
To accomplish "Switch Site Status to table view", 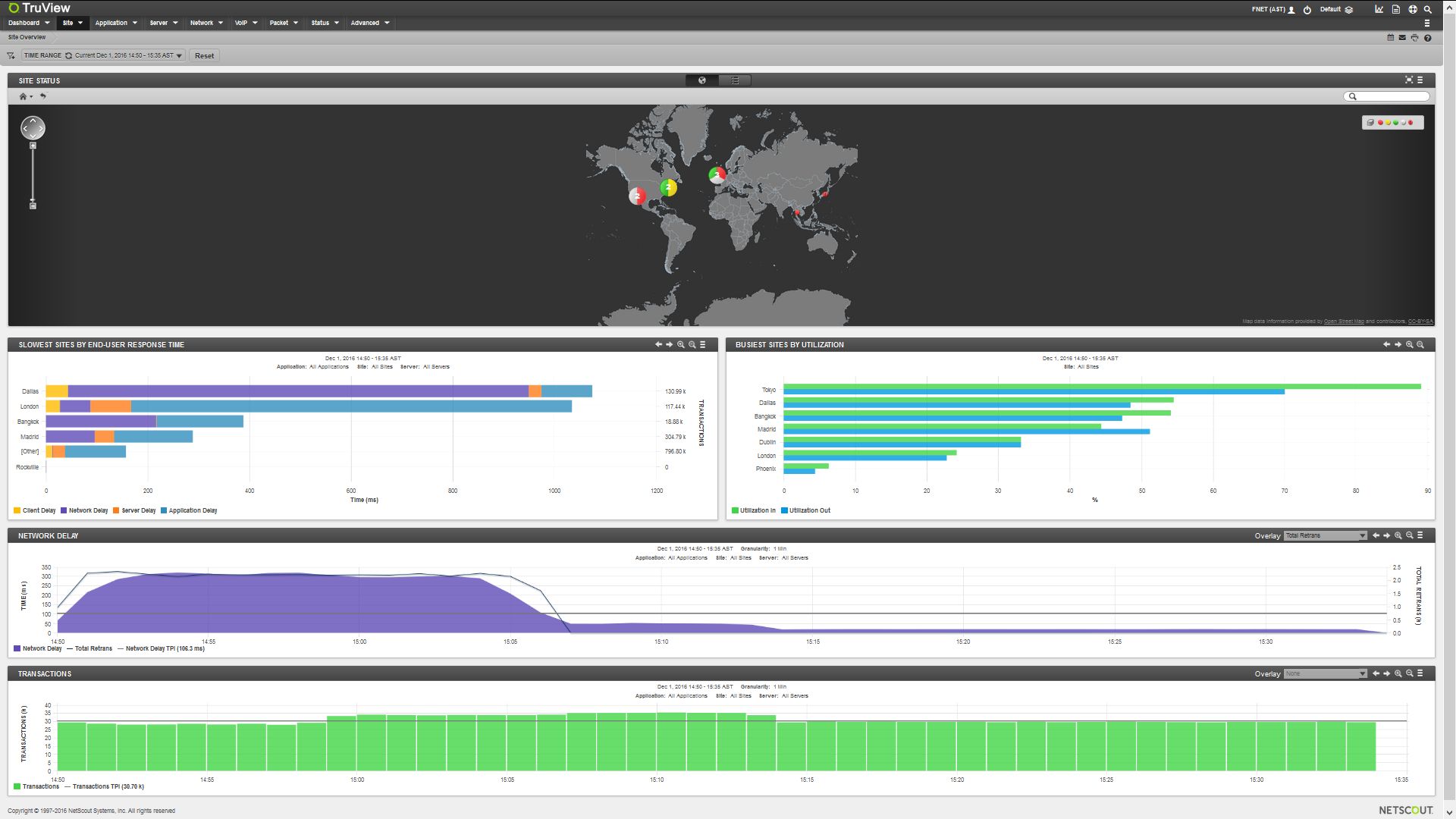I will pos(734,80).
